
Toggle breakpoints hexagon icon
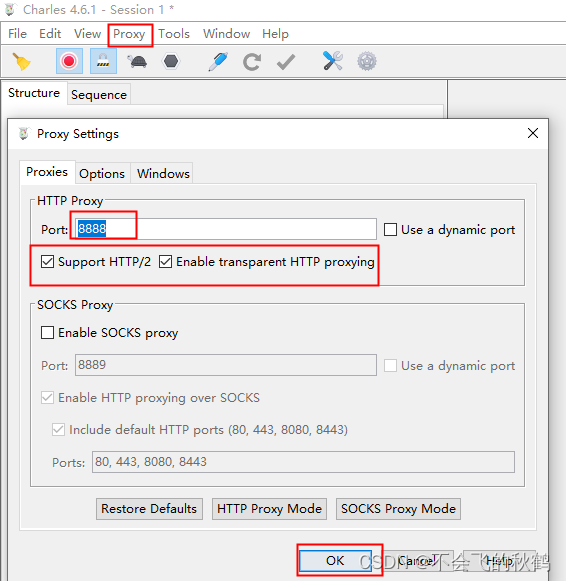tap(171, 61)
